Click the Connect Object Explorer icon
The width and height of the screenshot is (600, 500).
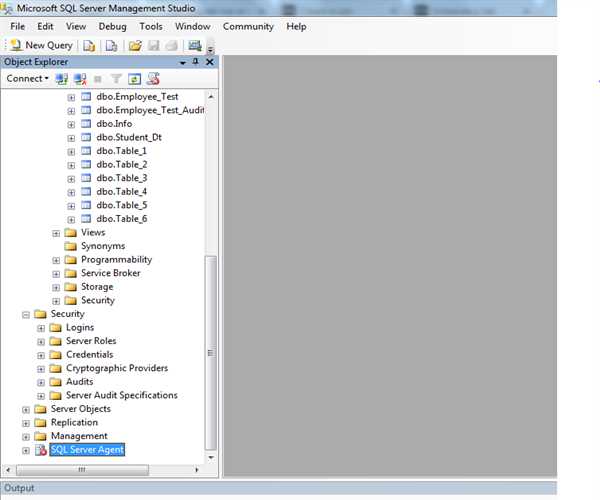click(x=62, y=78)
